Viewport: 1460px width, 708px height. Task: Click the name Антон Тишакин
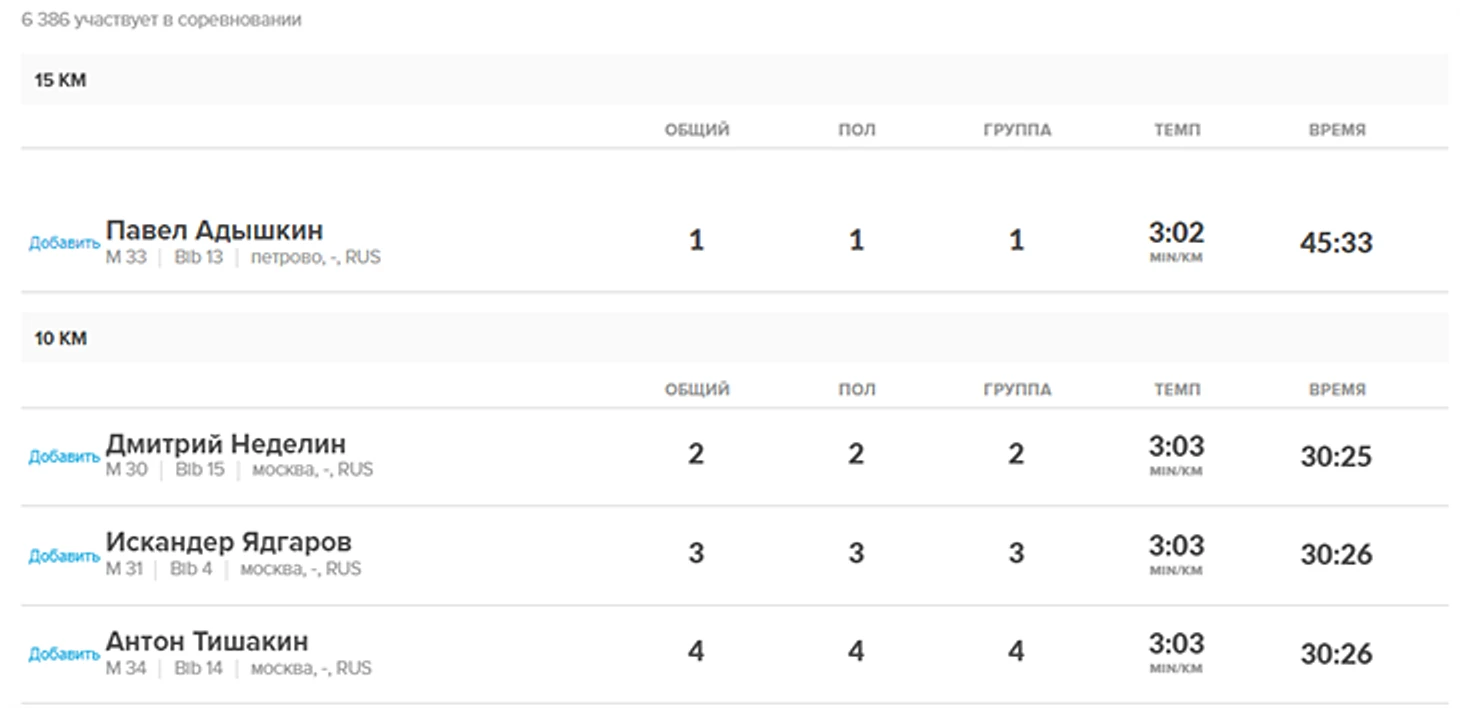click(x=207, y=641)
